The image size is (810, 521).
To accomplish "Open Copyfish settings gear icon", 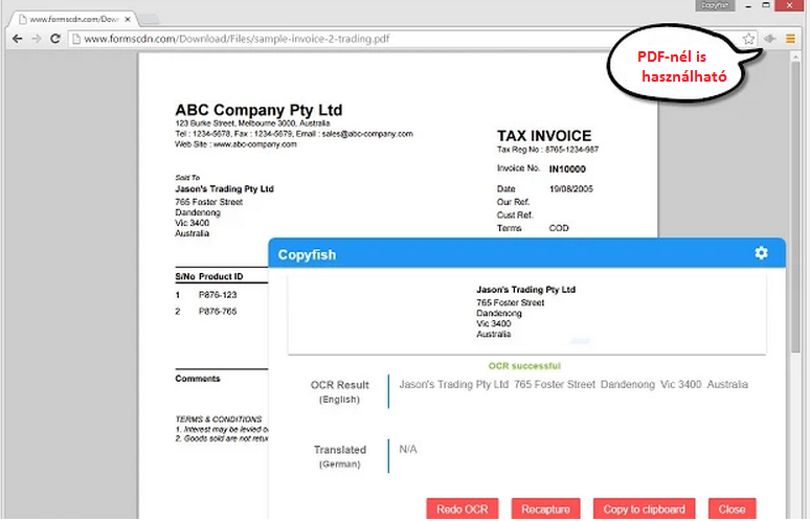I will tap(761, 253).
